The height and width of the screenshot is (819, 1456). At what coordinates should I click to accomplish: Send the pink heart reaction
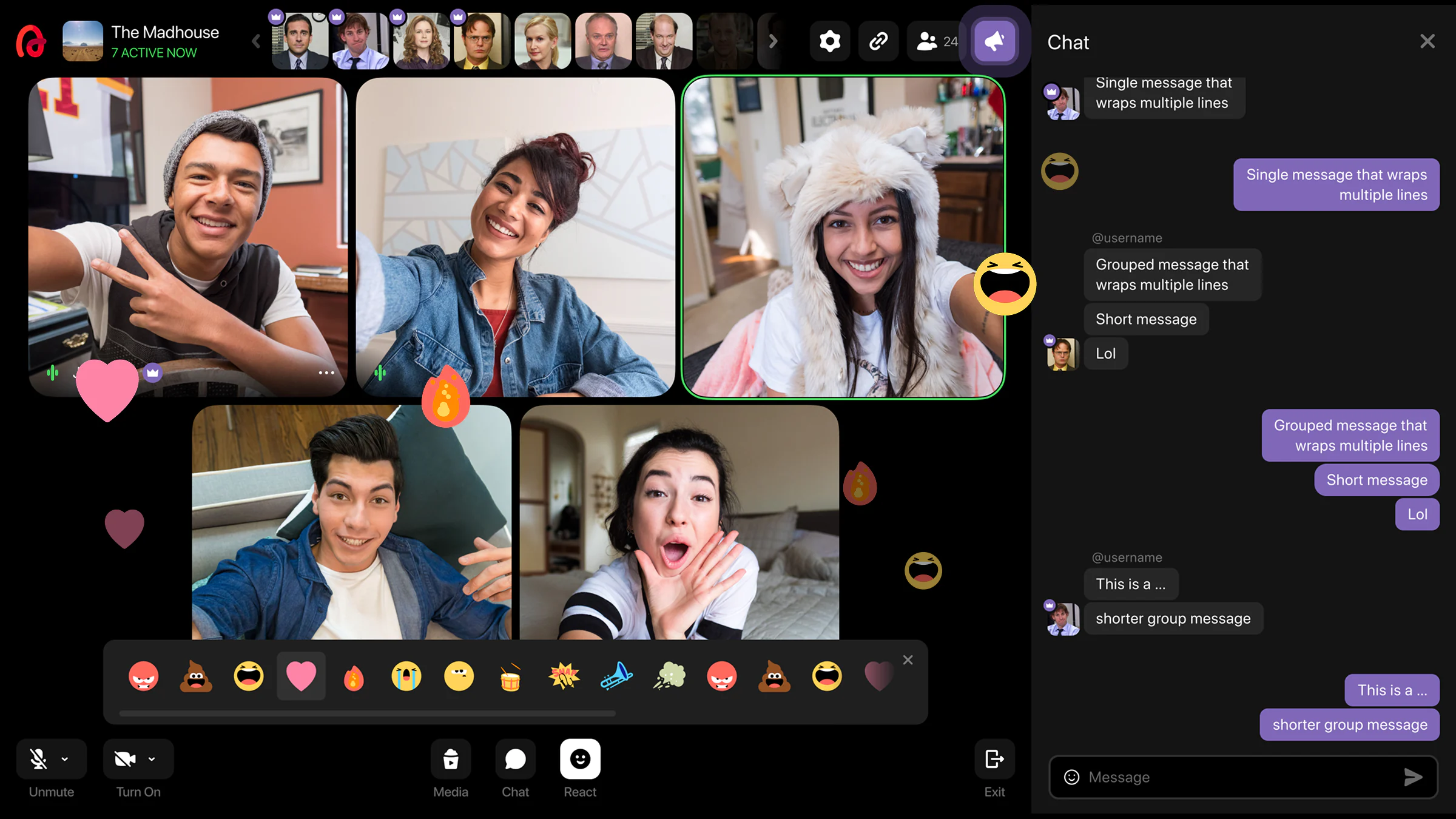click(x=301, y=676)
